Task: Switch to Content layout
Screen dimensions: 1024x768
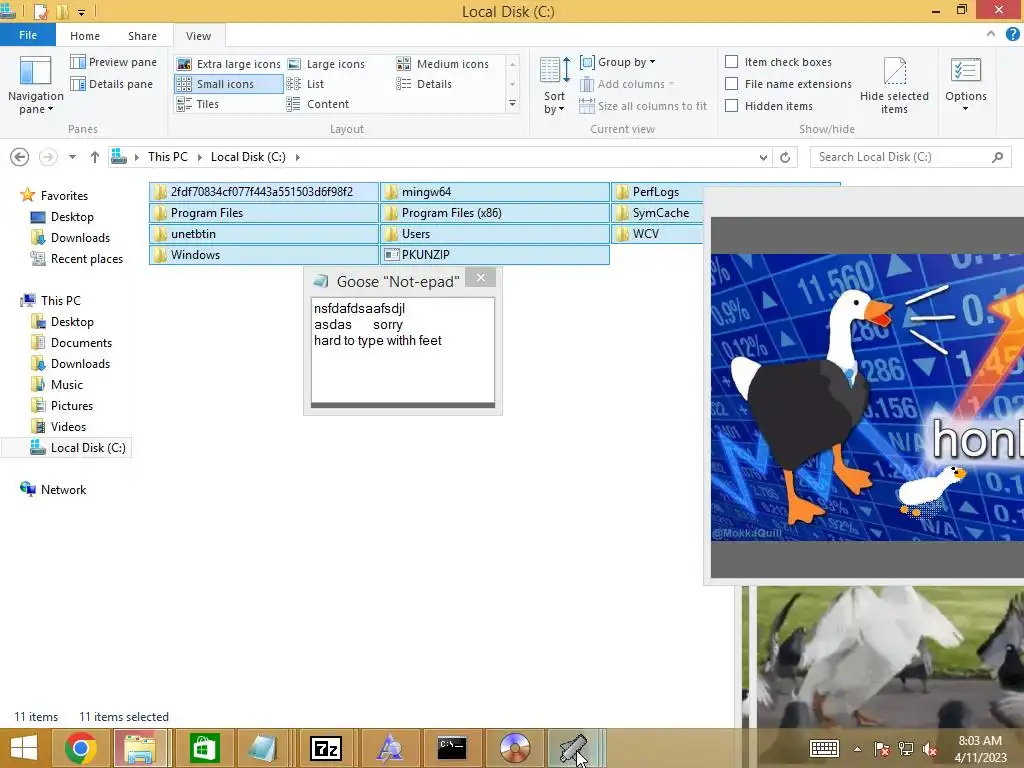Action: click(318, 104)
